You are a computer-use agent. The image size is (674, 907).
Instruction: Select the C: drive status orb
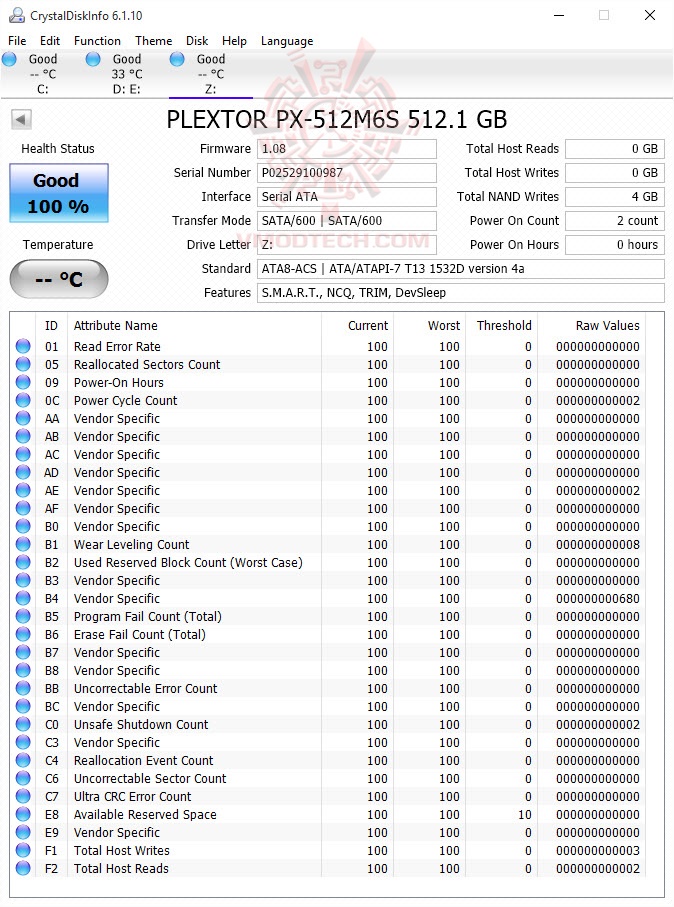click(x=9, y=59)
